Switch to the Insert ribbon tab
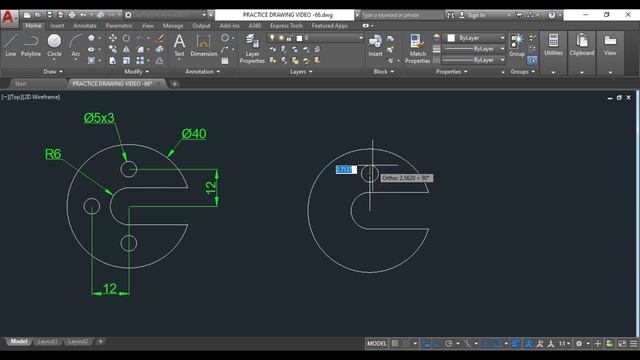Image resolution: width=640 pixels, height=360 pixels. 57,26
